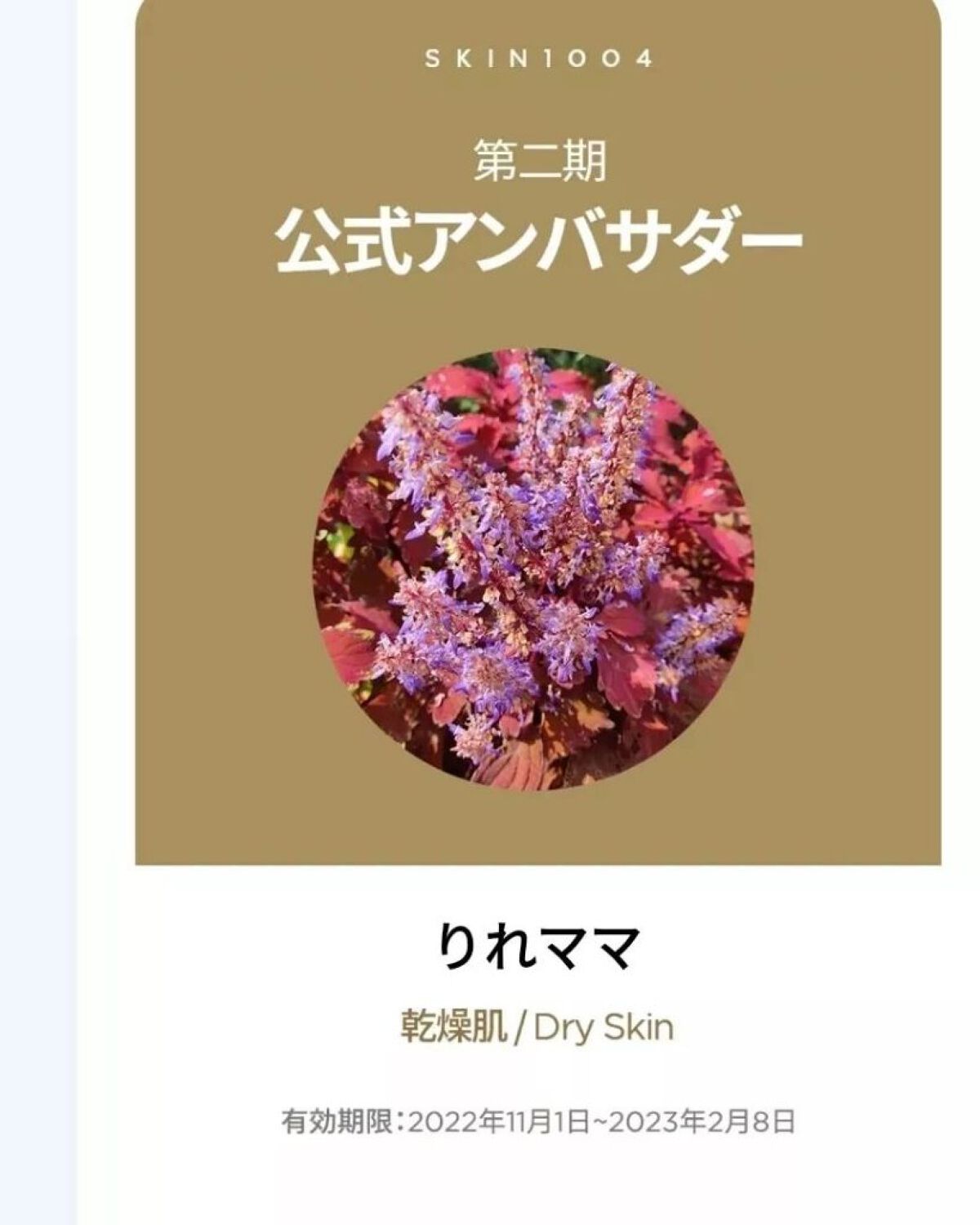Click the gold area left of the profile photo
Screen dimensions: 980x1225
pos(225,570)
